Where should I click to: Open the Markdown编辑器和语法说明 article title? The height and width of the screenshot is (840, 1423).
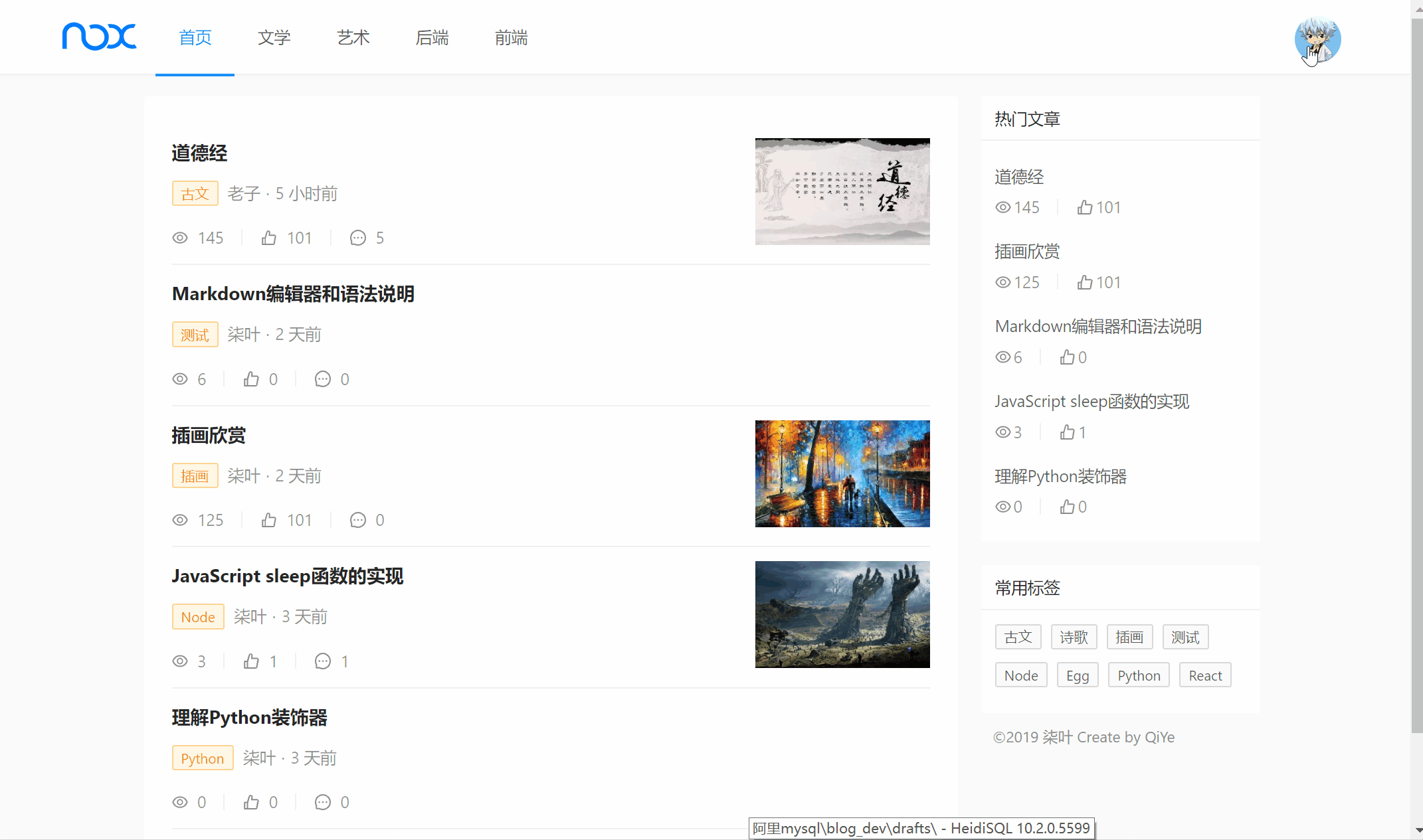pos(293,294)
